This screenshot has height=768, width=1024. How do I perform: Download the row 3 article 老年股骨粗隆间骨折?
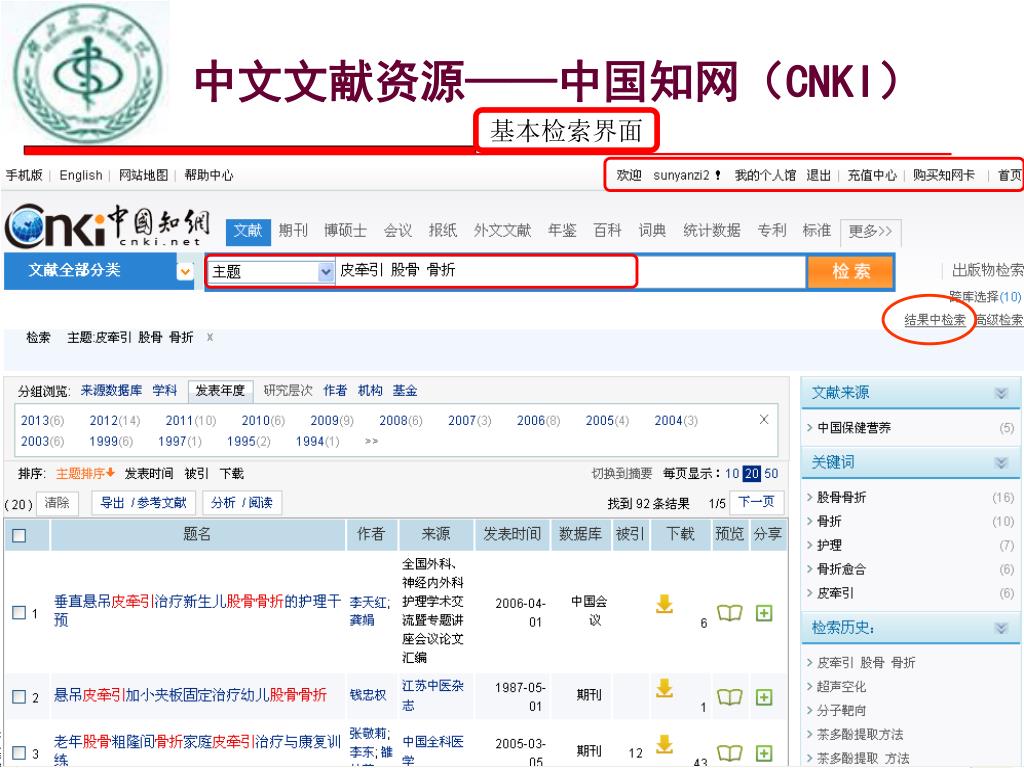(664, 744)
